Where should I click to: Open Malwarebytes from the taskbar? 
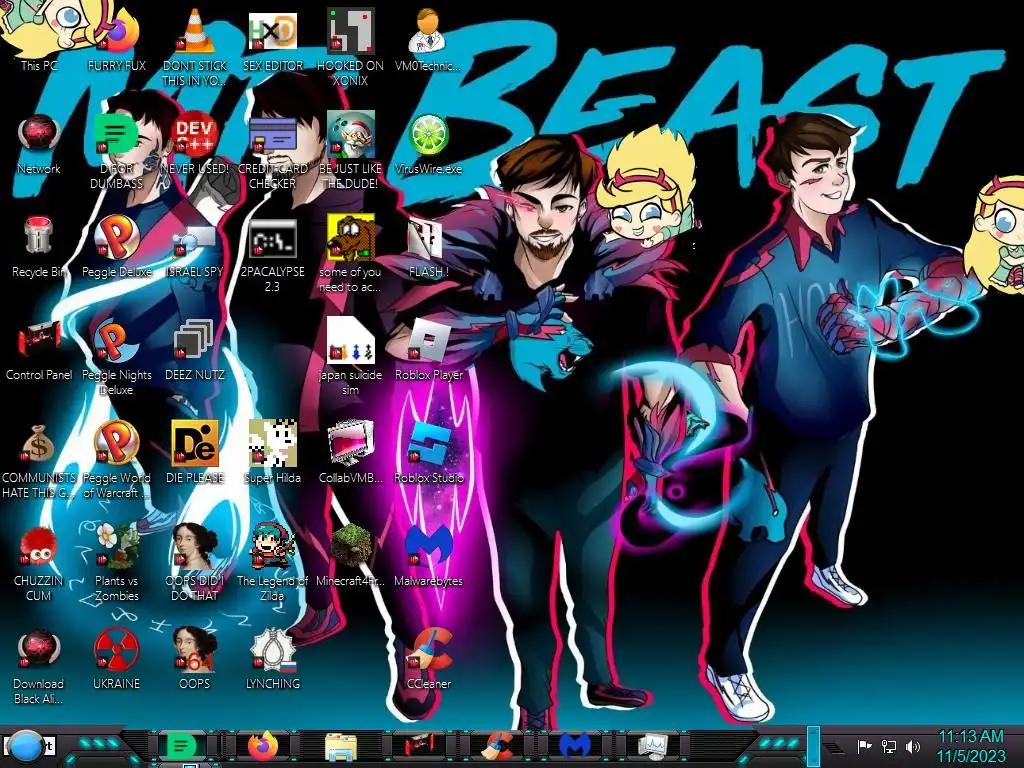[575, 746]
